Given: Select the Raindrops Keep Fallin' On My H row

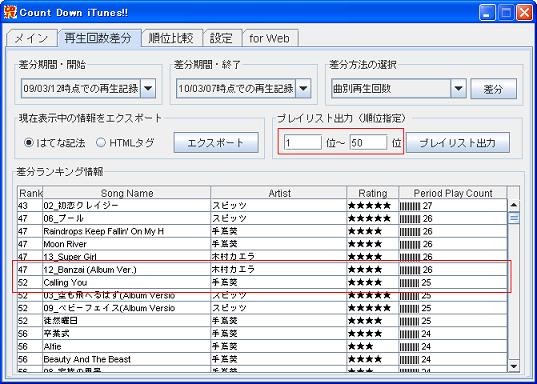Looking at the screenshot, I should coord(262,231).
